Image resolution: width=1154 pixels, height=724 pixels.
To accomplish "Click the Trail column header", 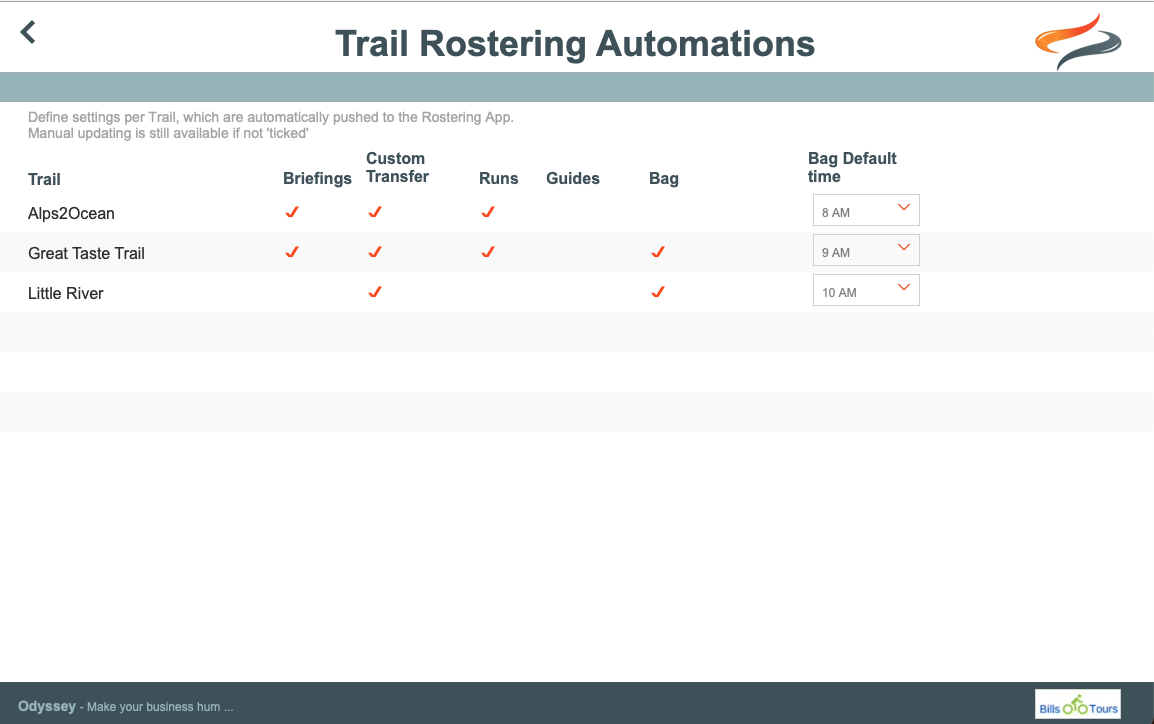I will pos(44,180).
